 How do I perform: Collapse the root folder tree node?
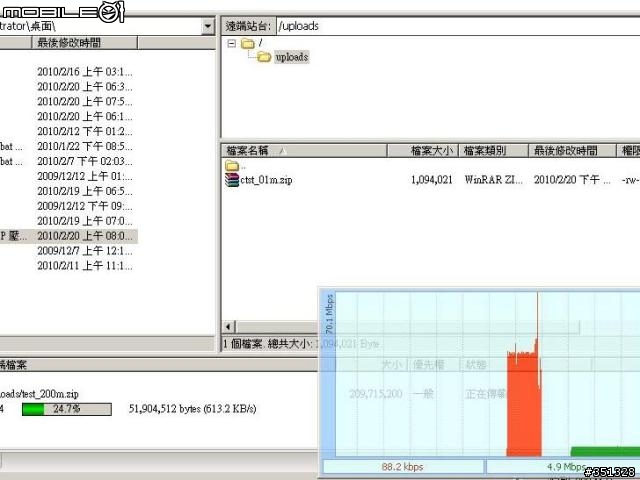(x=231, y=43)
